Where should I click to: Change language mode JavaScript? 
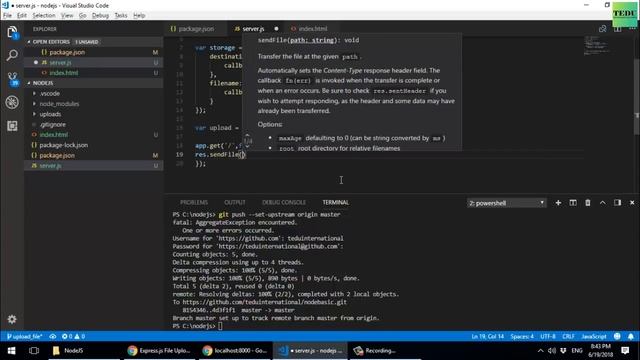[594, 336]
